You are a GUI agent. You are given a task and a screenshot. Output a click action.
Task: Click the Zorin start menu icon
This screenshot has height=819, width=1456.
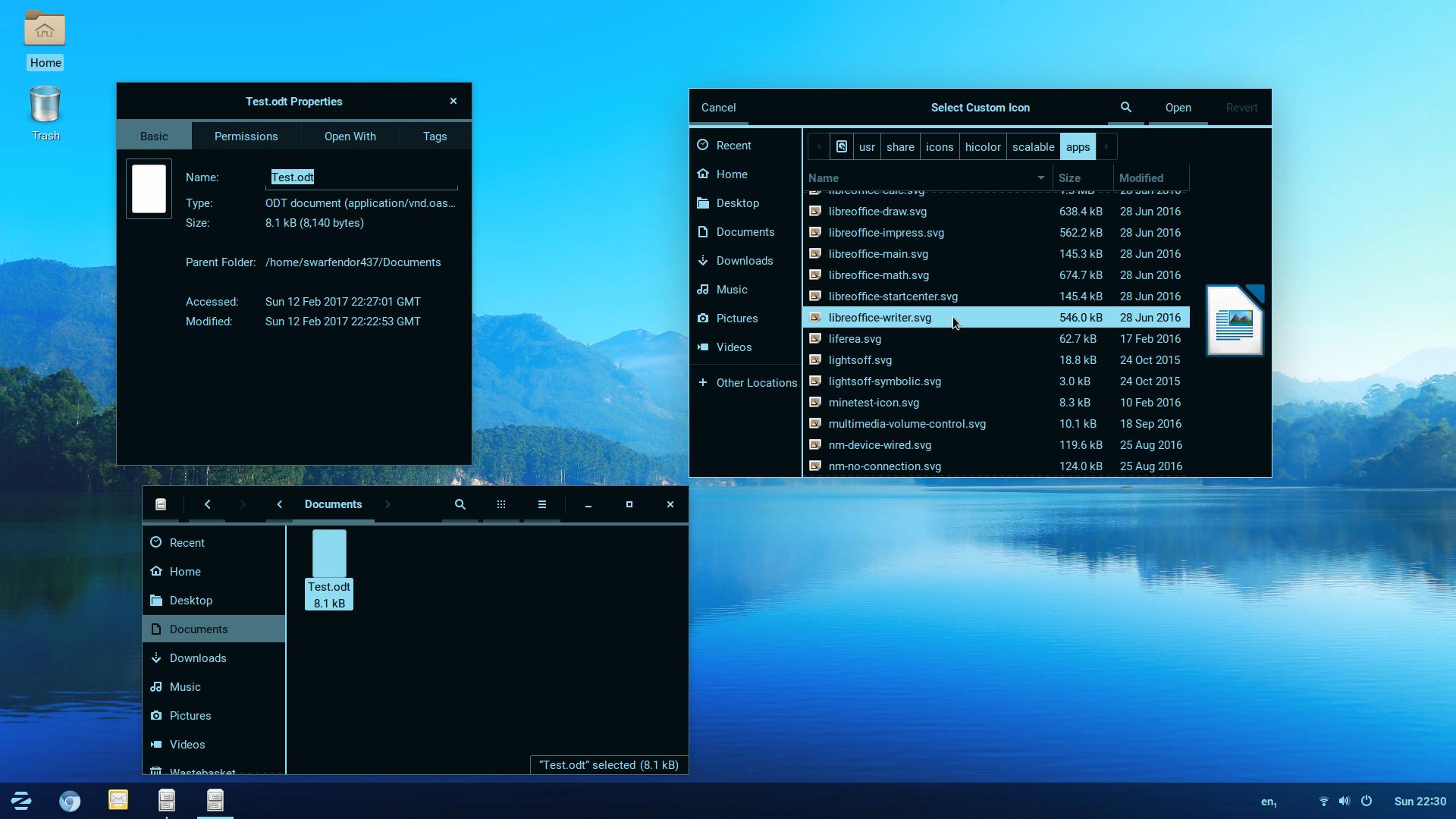21,801
